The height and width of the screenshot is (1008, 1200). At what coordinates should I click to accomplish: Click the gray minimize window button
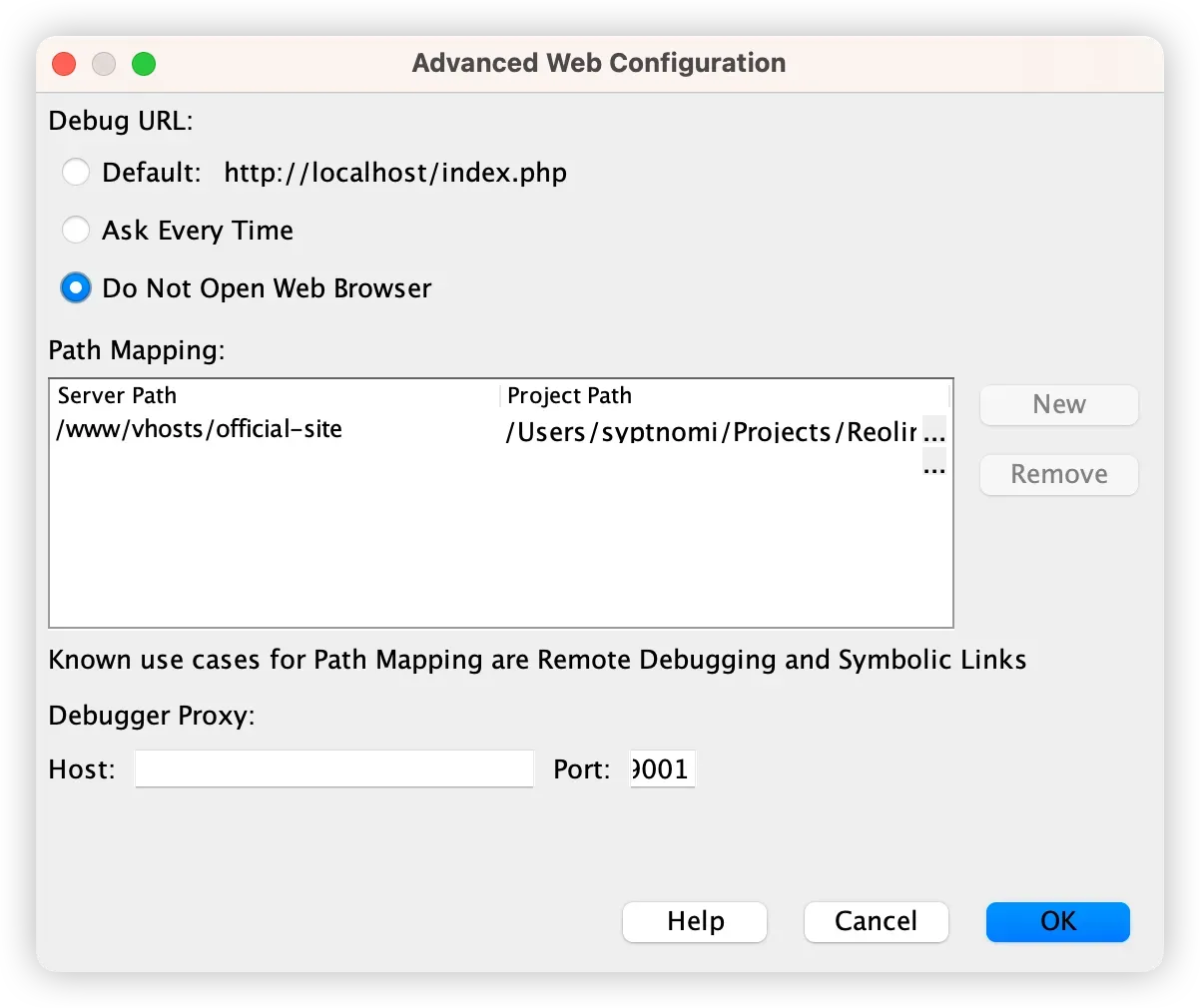pos(104,64)
